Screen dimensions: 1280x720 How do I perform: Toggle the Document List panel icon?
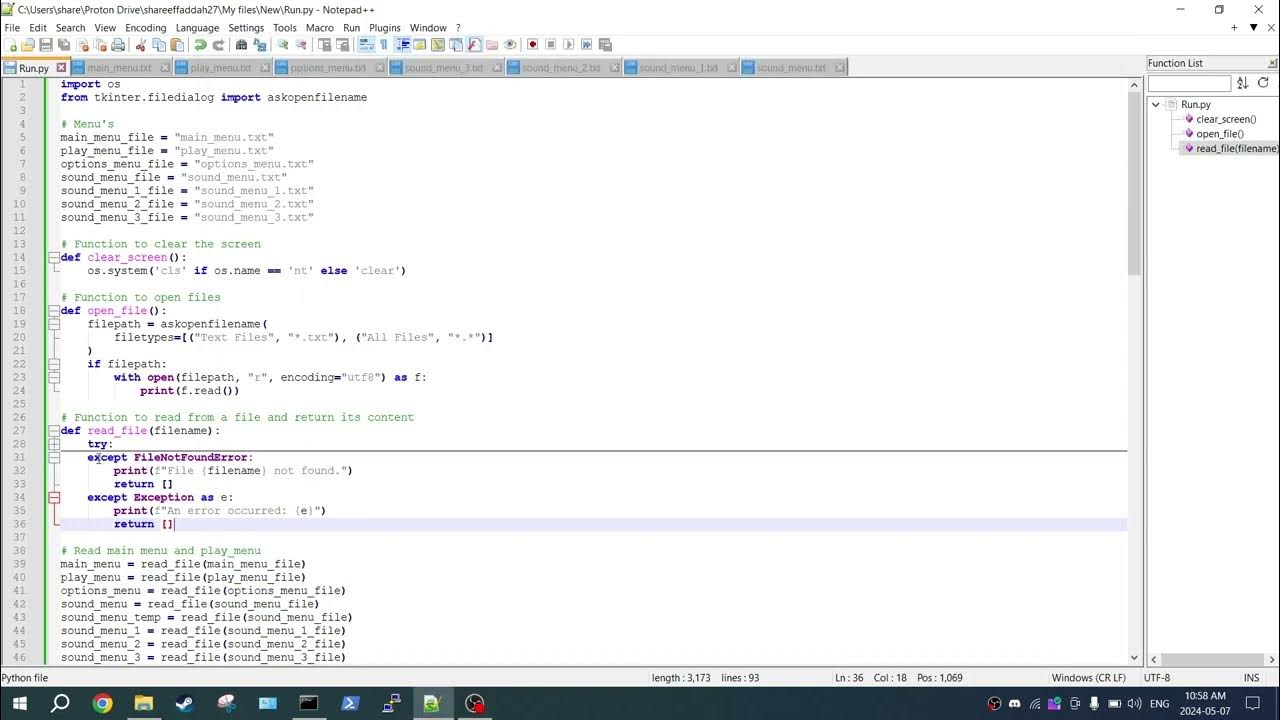(x=455, y=44)
